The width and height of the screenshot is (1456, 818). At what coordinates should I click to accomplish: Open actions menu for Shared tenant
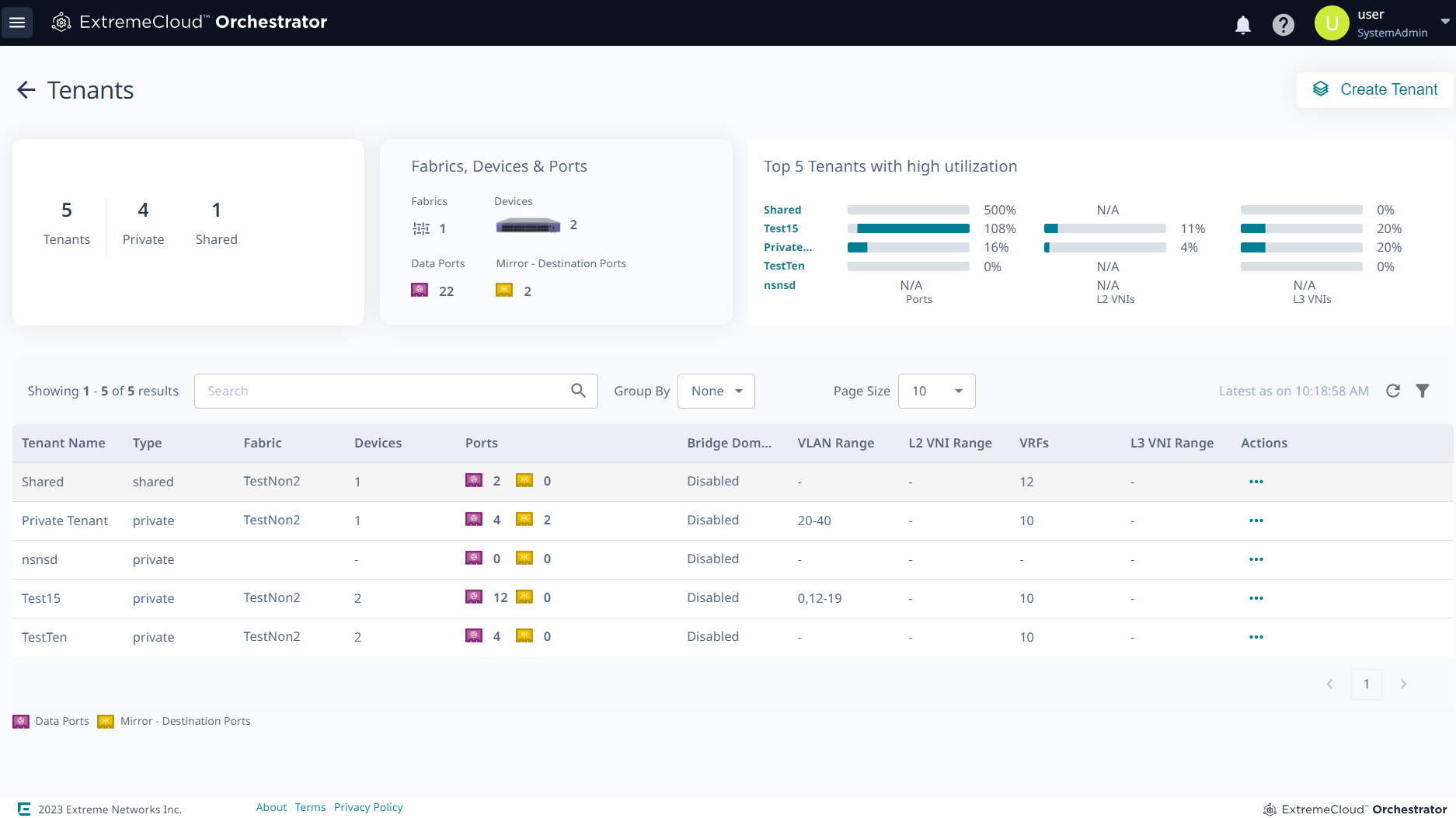[1256, 482]
